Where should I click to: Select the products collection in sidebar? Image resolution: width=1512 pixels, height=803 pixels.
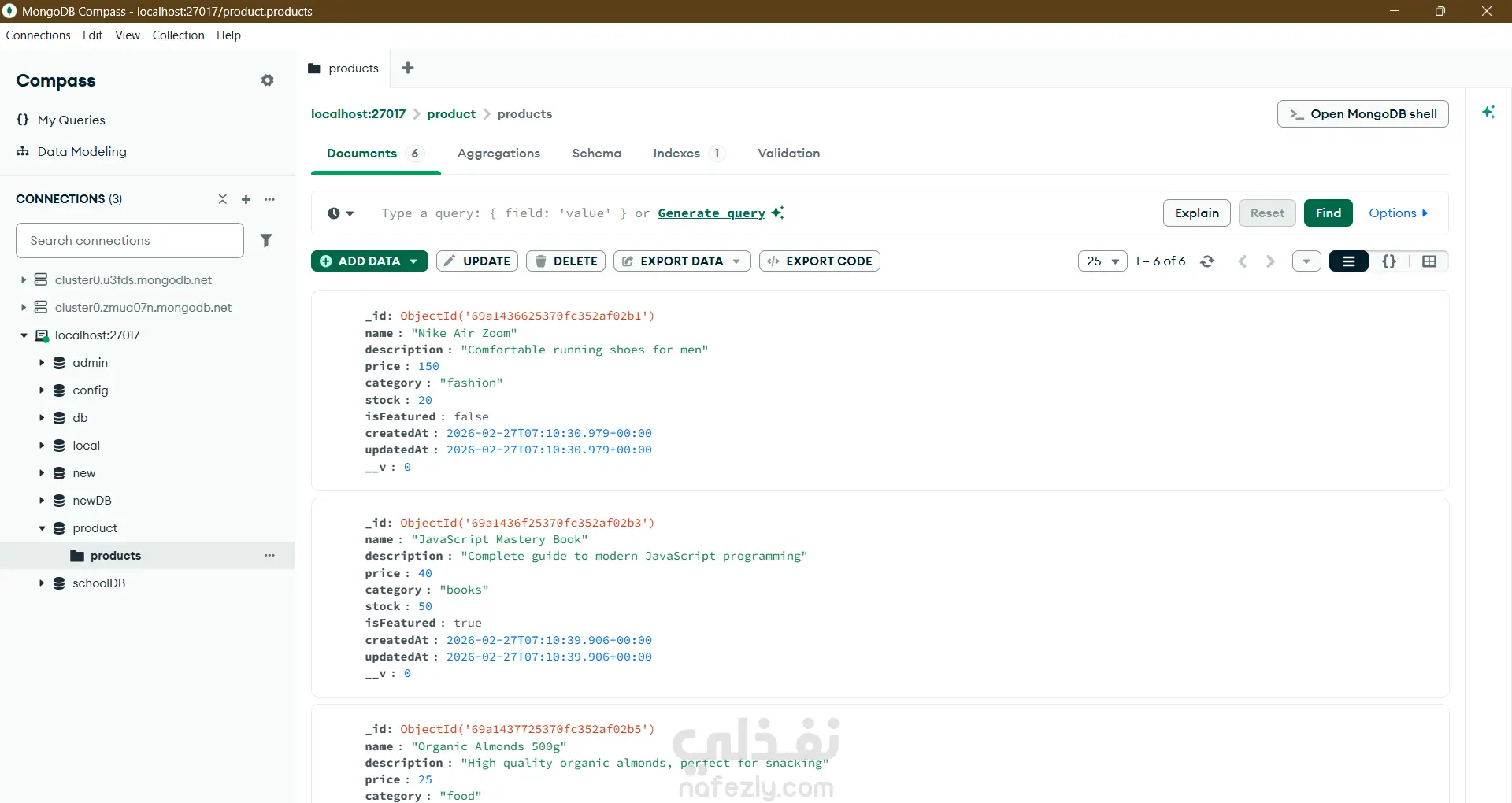point(116,556)
